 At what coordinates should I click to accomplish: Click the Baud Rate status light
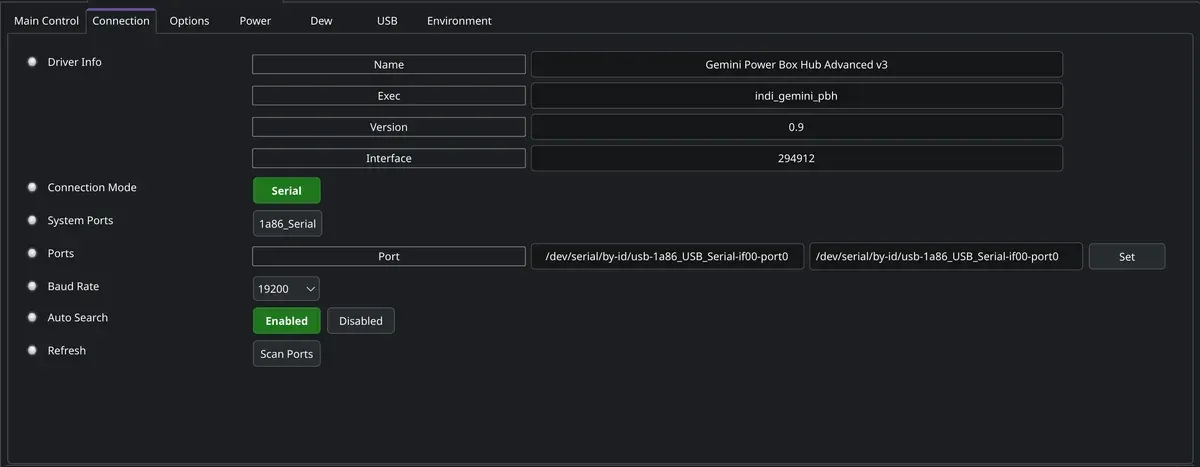(32, 287)
